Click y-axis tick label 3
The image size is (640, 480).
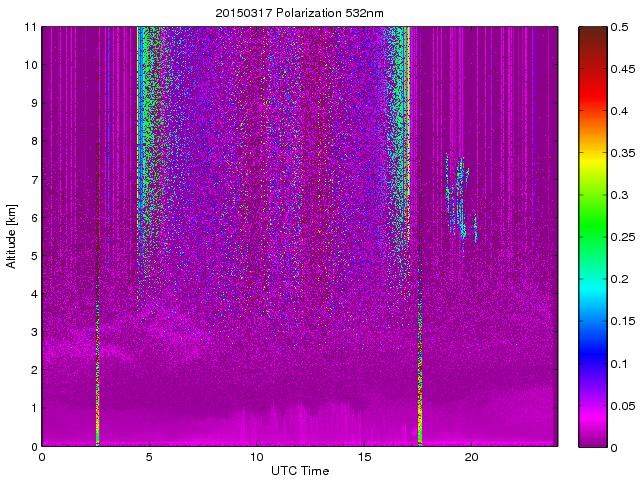coord(33,332)
